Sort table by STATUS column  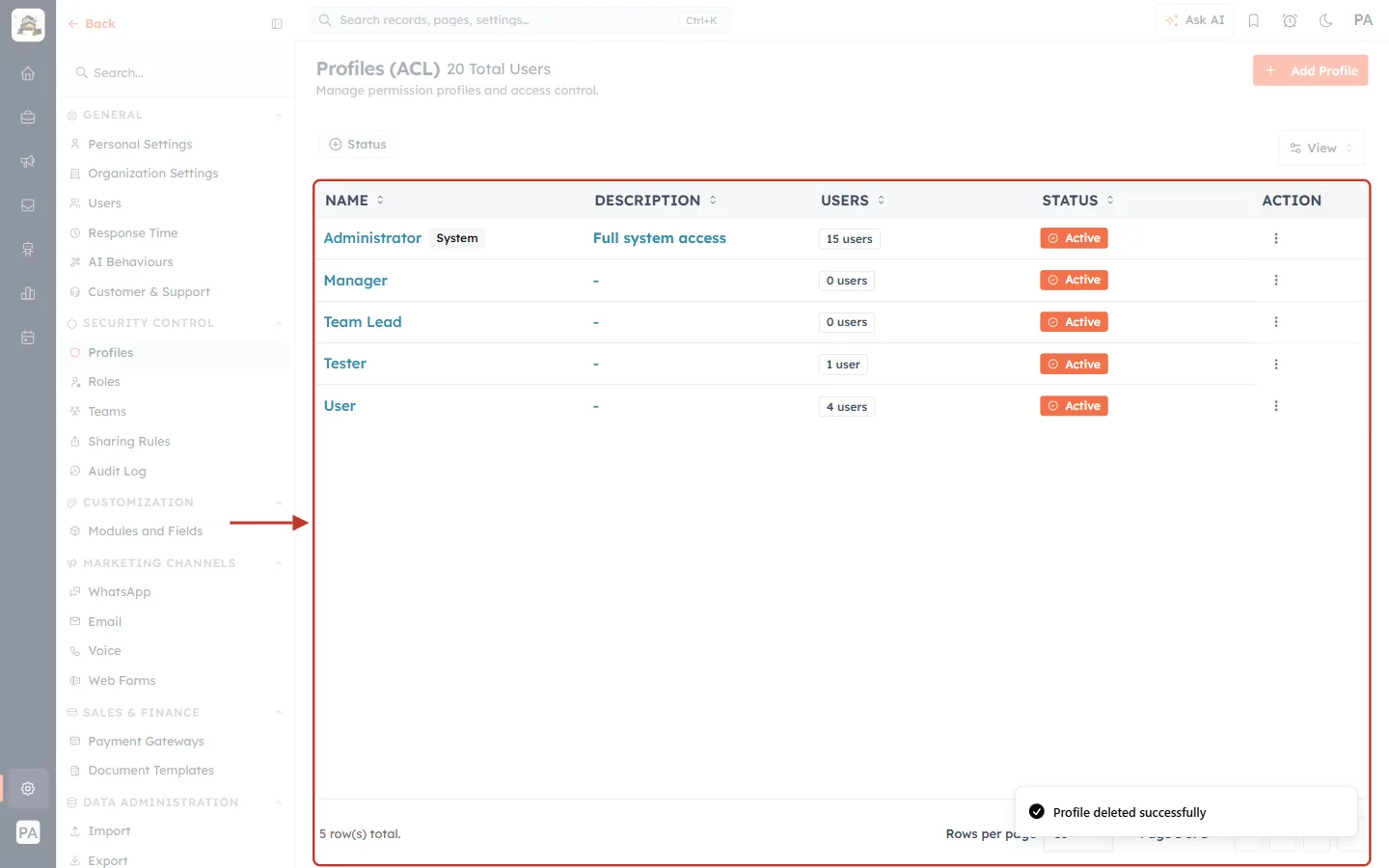coord(1078,200)
